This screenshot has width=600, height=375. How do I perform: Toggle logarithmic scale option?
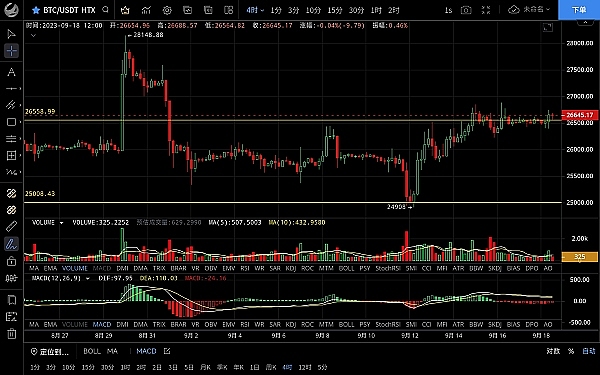(x=553, y=351)
